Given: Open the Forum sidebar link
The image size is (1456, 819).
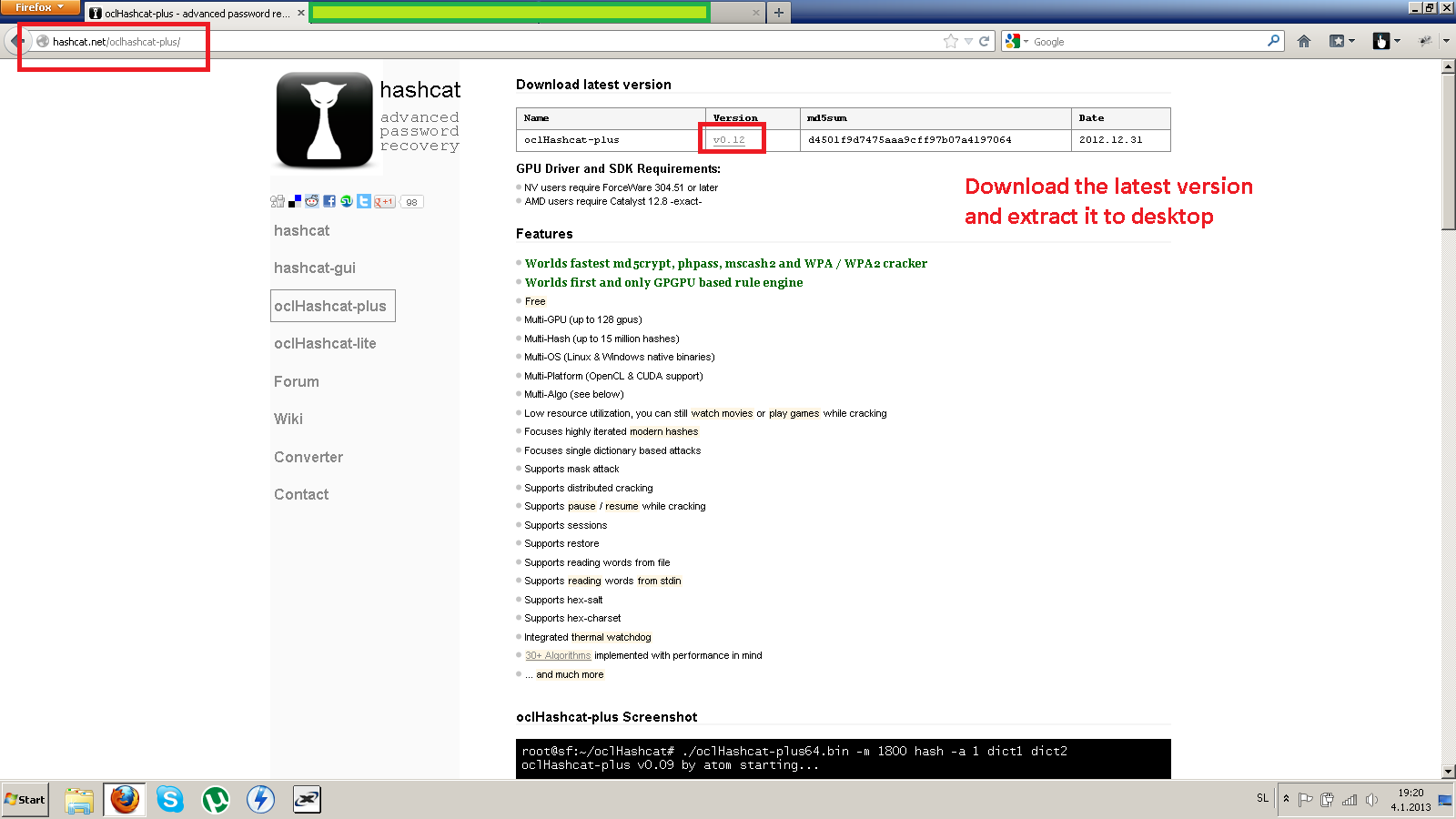Looking at the screenshot, I should (x=297, y=382).
